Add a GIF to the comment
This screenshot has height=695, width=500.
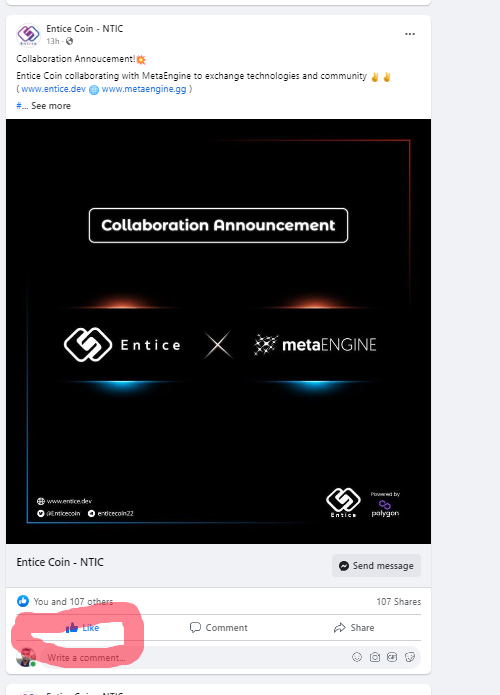click(392, 657)
